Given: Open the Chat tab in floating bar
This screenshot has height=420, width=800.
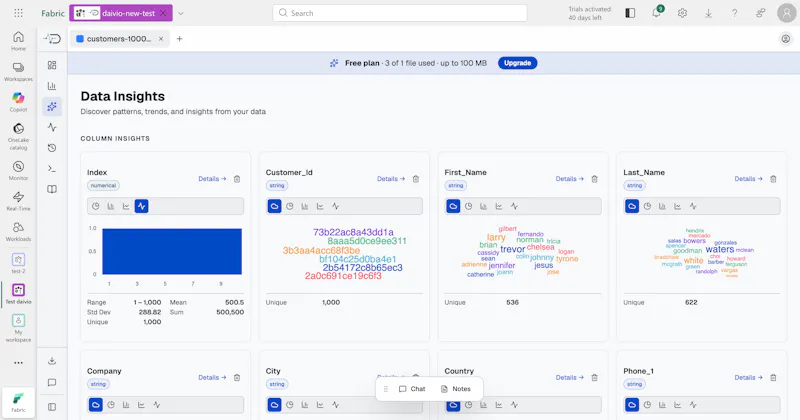Looking at the screenshot, I should [412, 389].
